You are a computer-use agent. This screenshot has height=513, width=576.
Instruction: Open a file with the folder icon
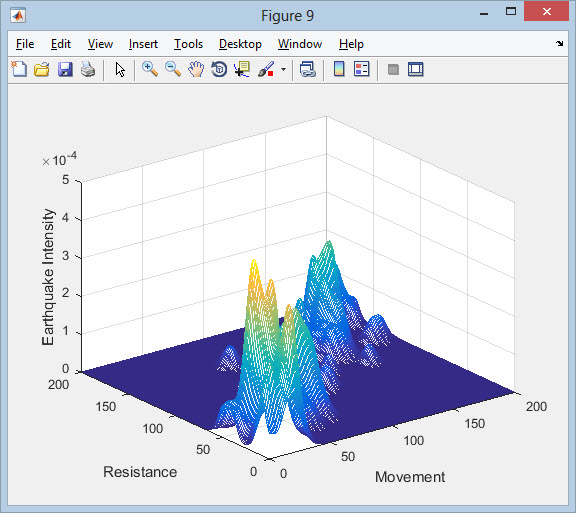(42, 69)
